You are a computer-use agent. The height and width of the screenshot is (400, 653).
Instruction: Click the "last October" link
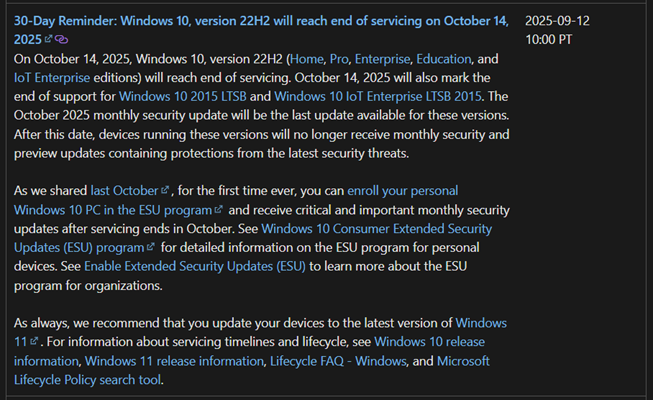point(117,191)
